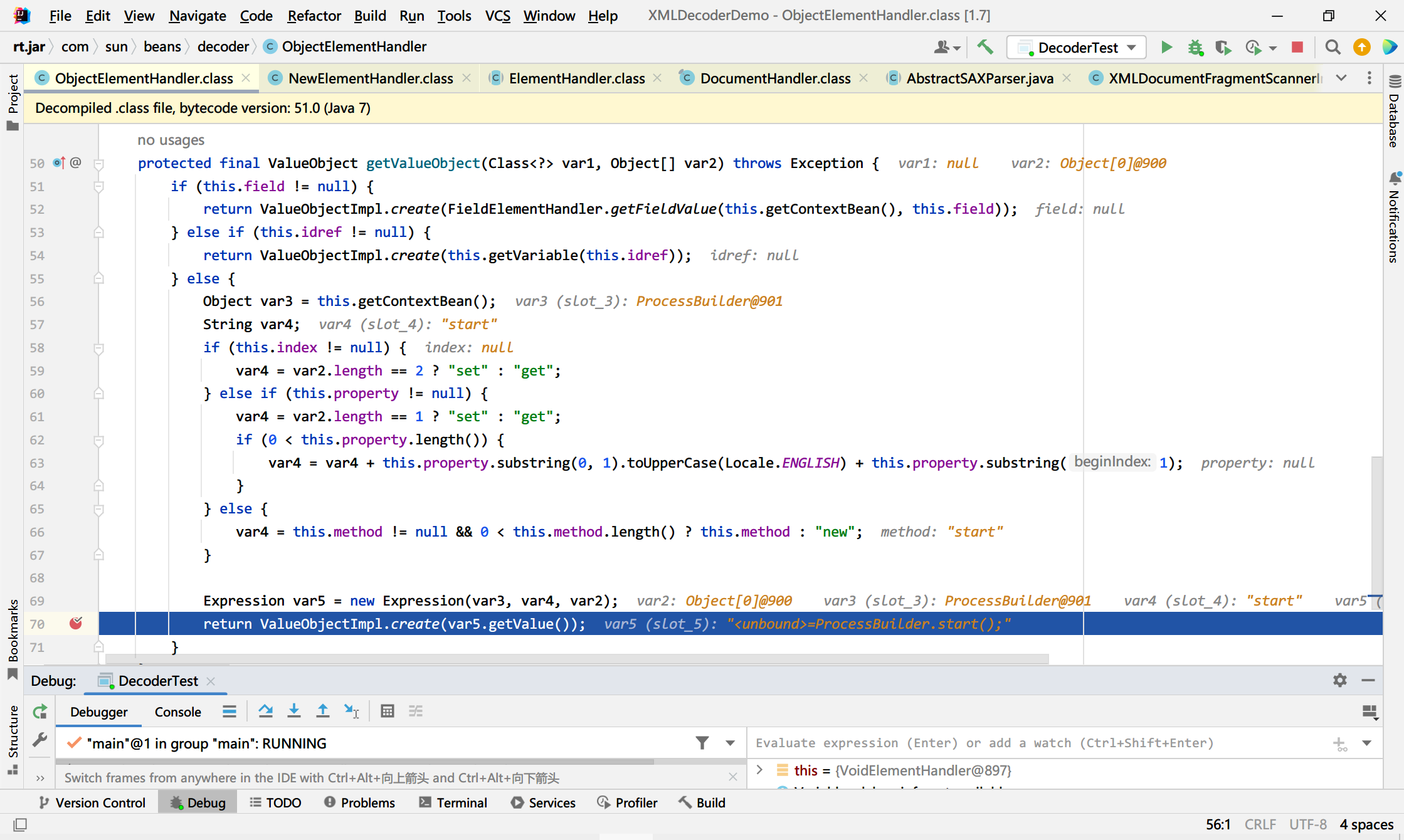Open the Notifications side panel

coord(1394,218)
